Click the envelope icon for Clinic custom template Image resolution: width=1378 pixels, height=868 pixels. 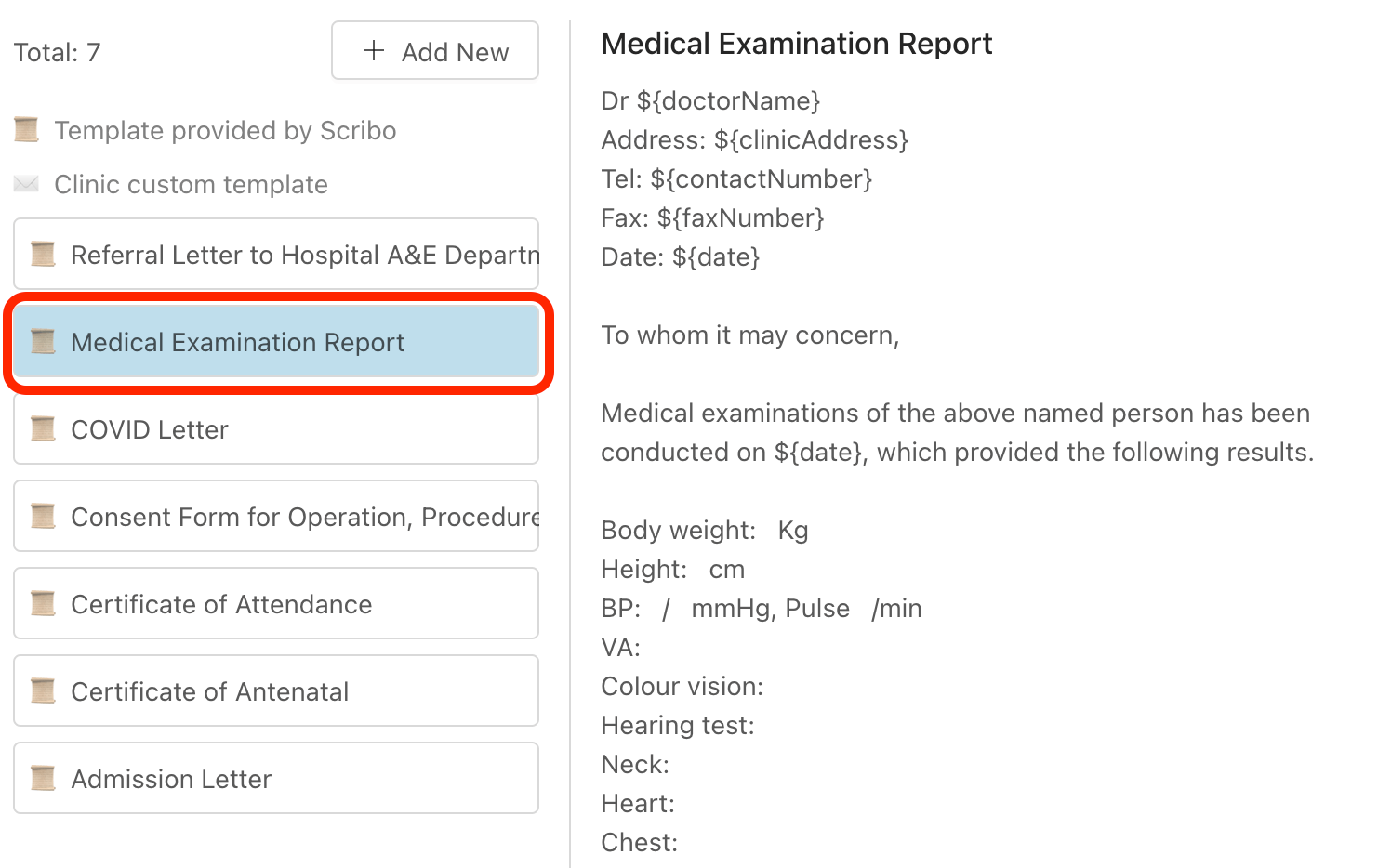coord(26,184)
